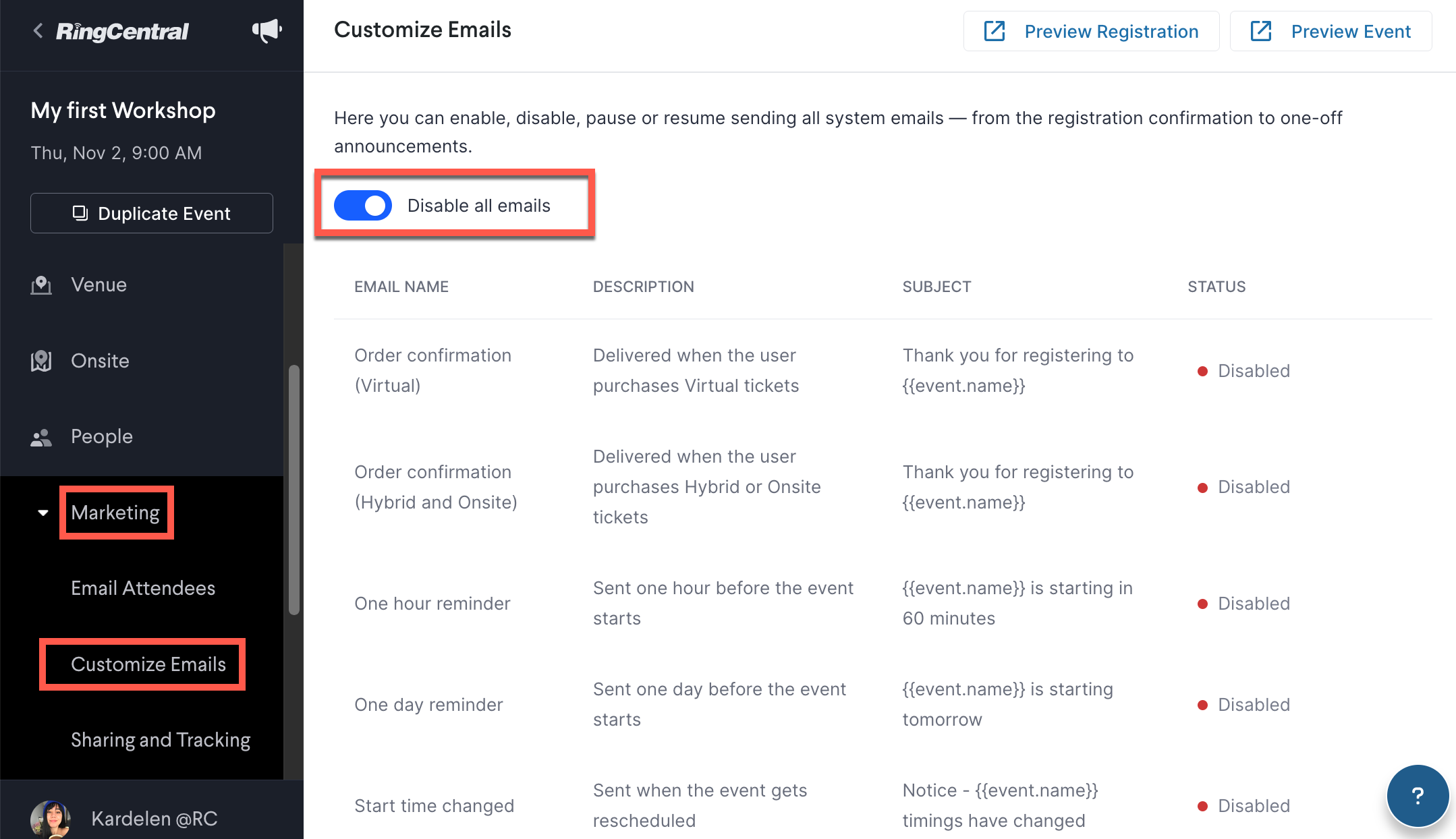This screenshot has height=839, width=1456.
Task: Collapse the Marketing section arrow
Action: [43, 513]
